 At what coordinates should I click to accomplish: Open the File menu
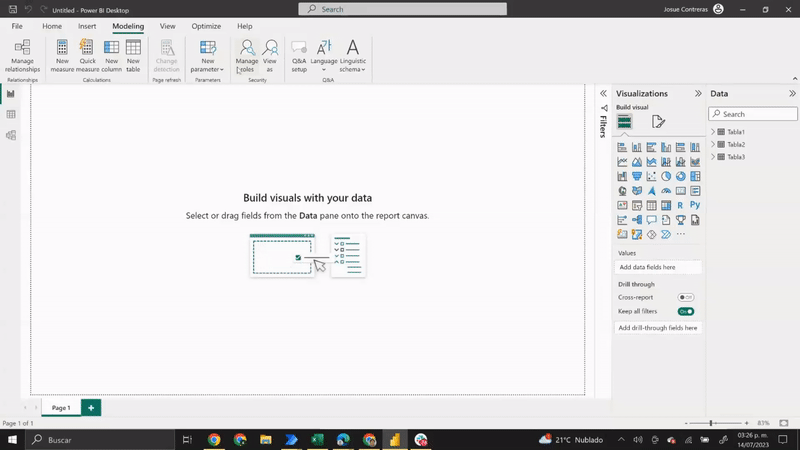pyautogui.click(x=17, y=26)
